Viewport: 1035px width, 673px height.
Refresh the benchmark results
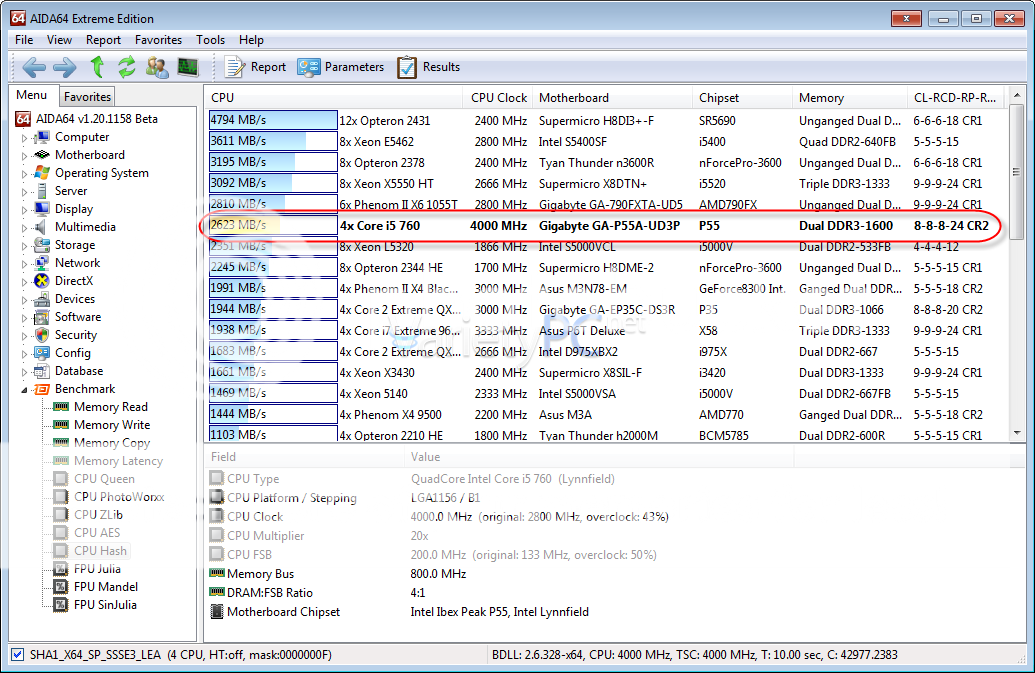pyautogui.click(x=127, y=67)
